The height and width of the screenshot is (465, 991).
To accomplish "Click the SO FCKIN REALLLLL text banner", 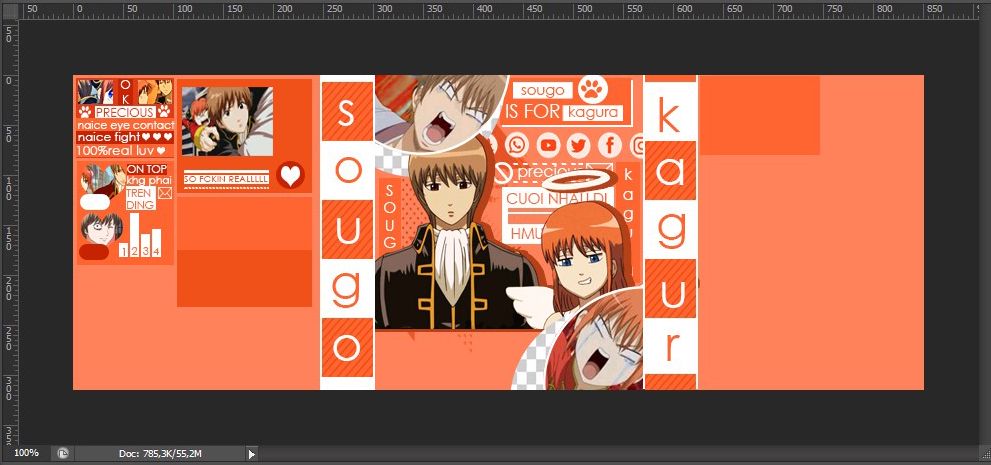I will (x=226, y=179).
